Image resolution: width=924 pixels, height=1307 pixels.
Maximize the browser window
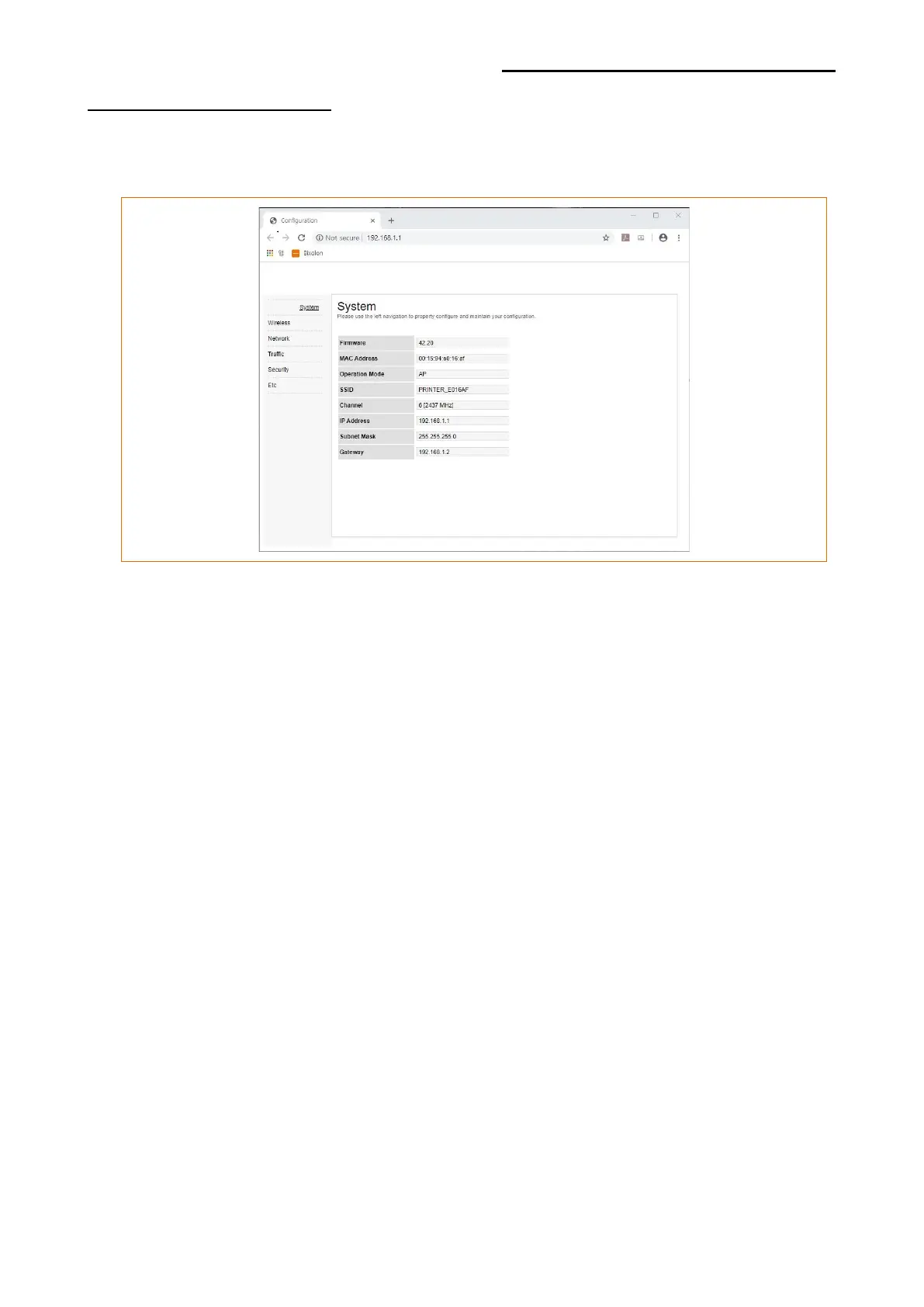coord(656,216)
